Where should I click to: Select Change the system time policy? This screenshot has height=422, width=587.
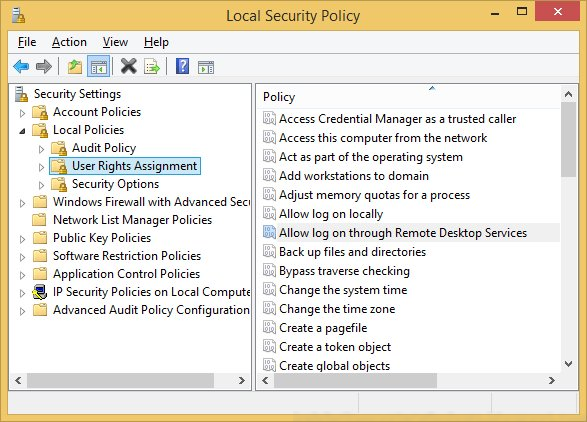coord(343,290)
